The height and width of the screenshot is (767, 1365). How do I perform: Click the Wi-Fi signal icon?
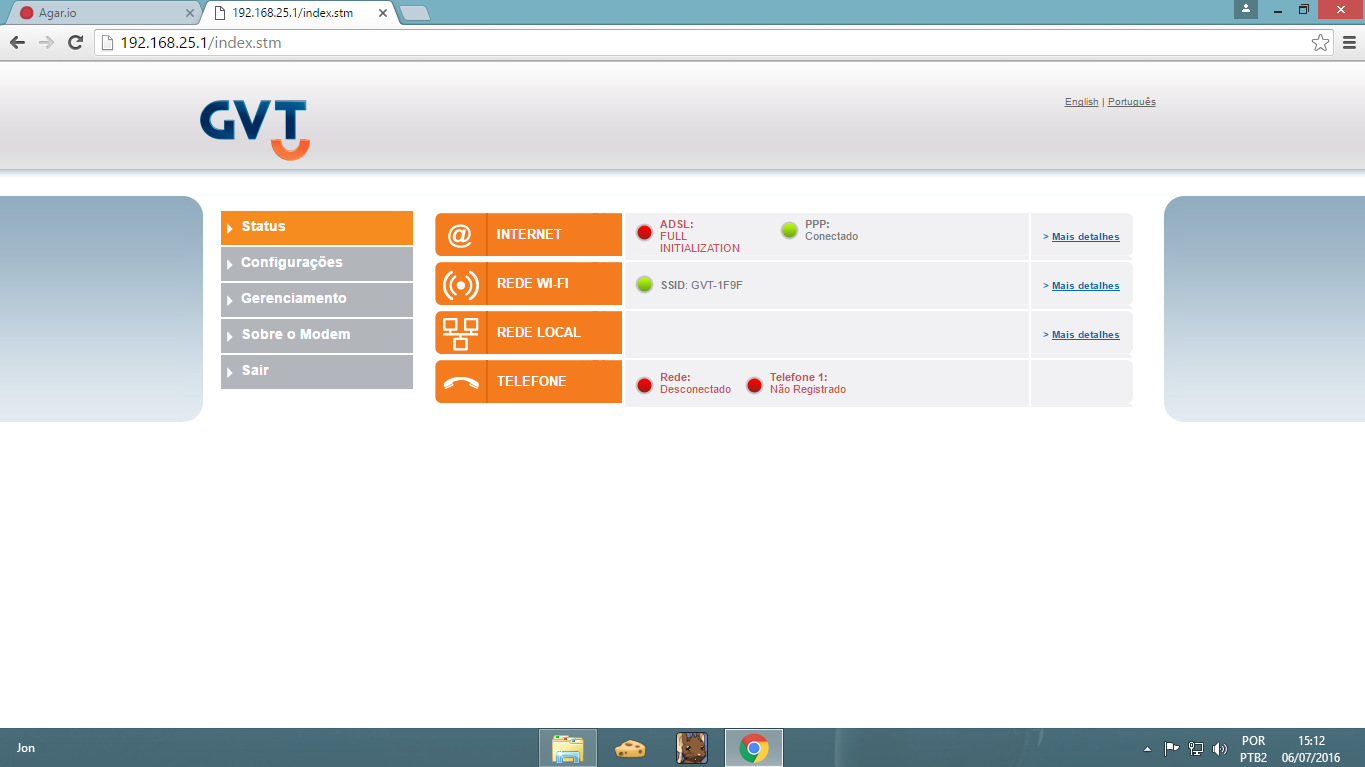click(x=460, y=284)
